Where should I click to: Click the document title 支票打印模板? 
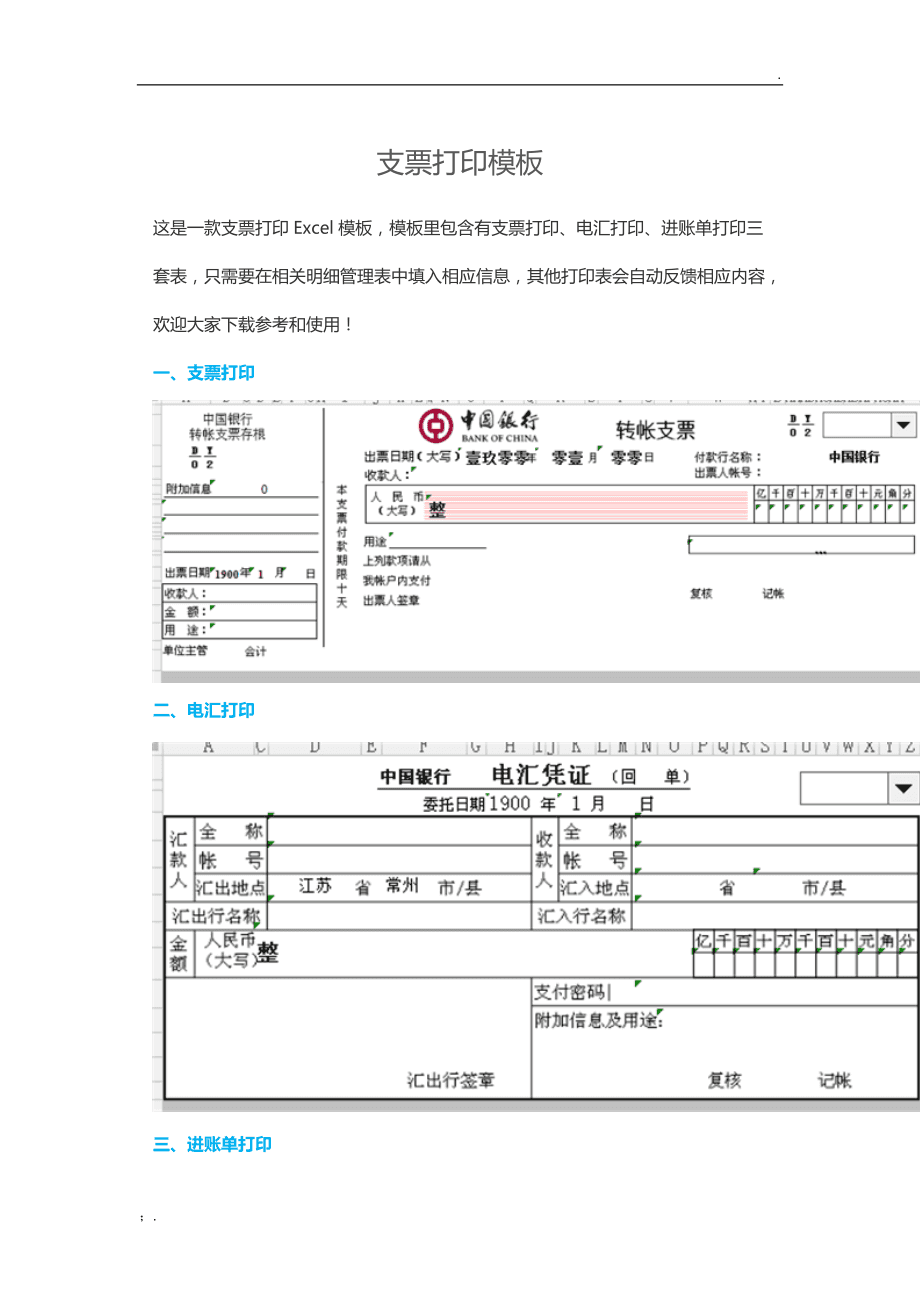(x=460, y=163)
